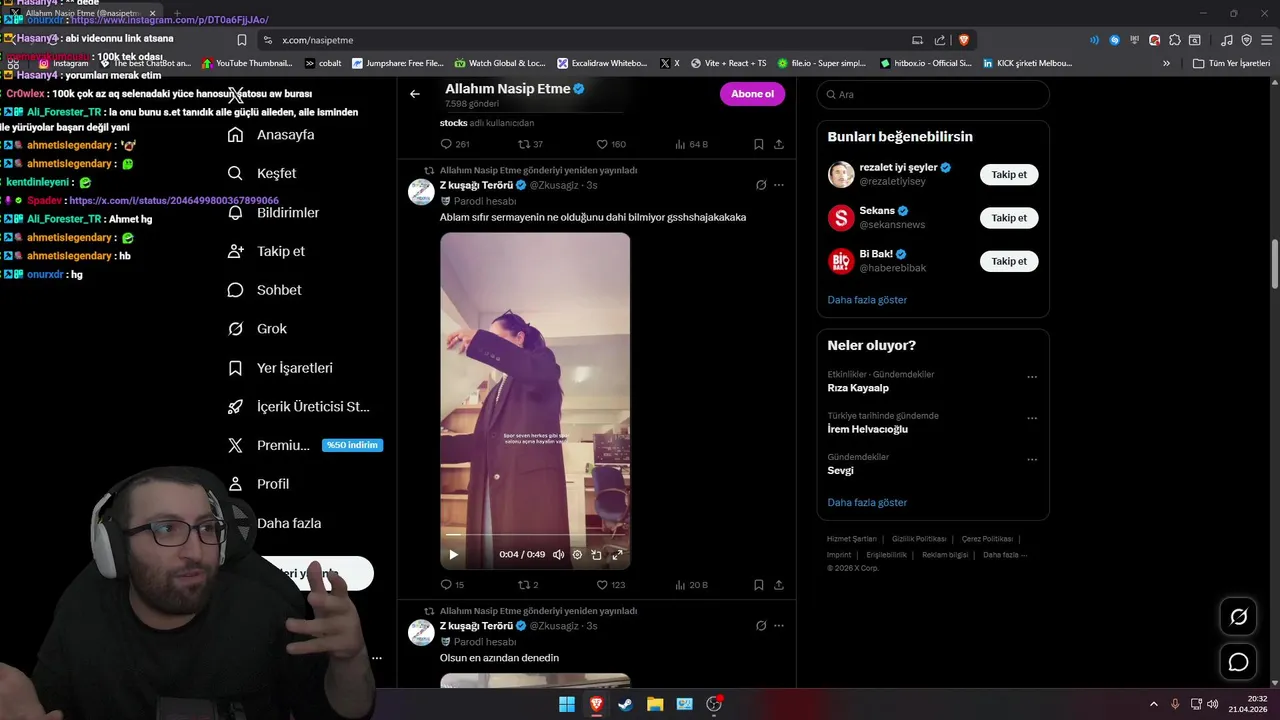Image resolution: width=1280 pixels, height=720 pixels.
Task: Follow Sekans with Takip et
Action: pos(1009,217)
